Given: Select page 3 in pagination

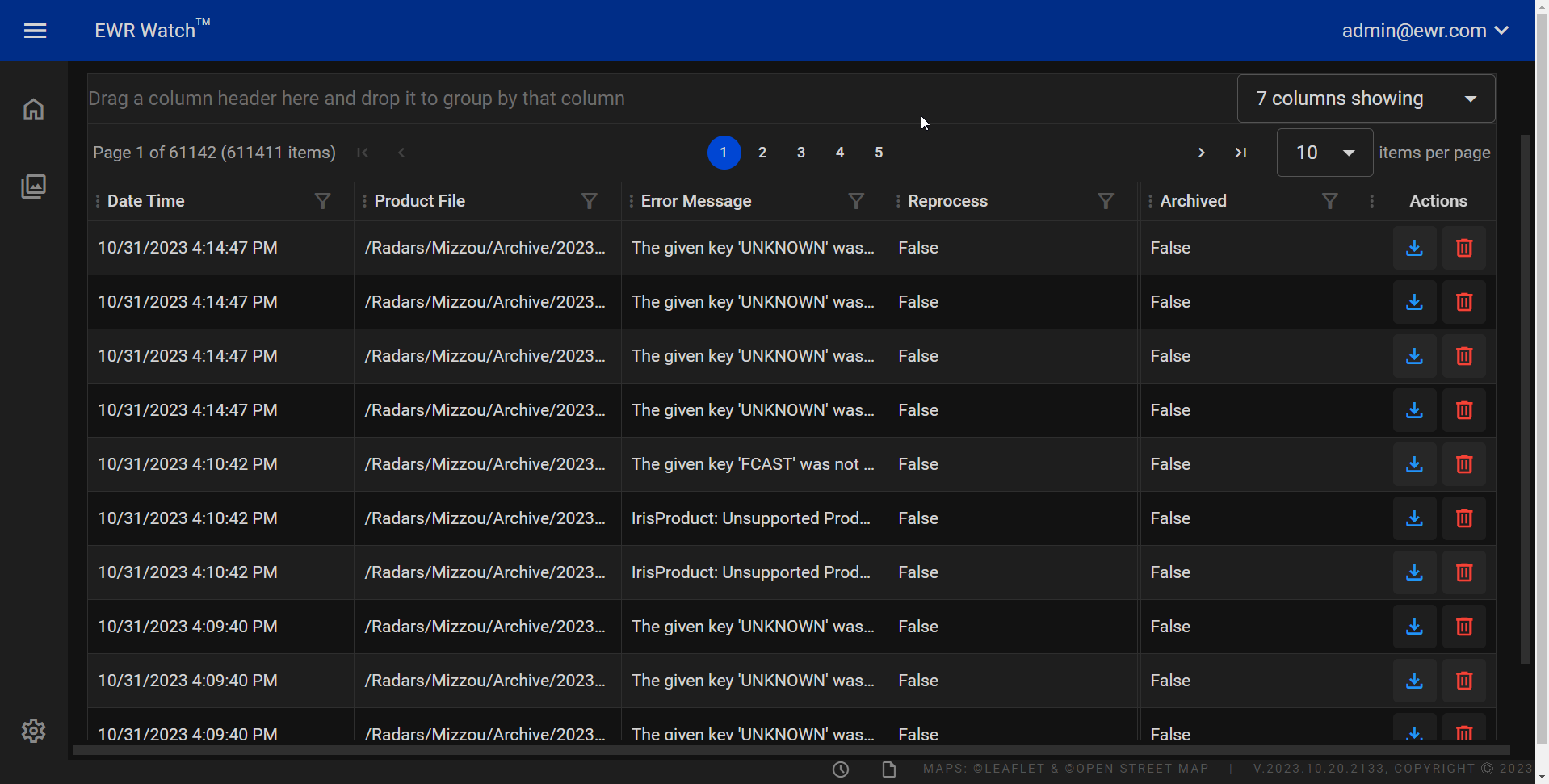Looking at the screenshot, I should point(801,153).
